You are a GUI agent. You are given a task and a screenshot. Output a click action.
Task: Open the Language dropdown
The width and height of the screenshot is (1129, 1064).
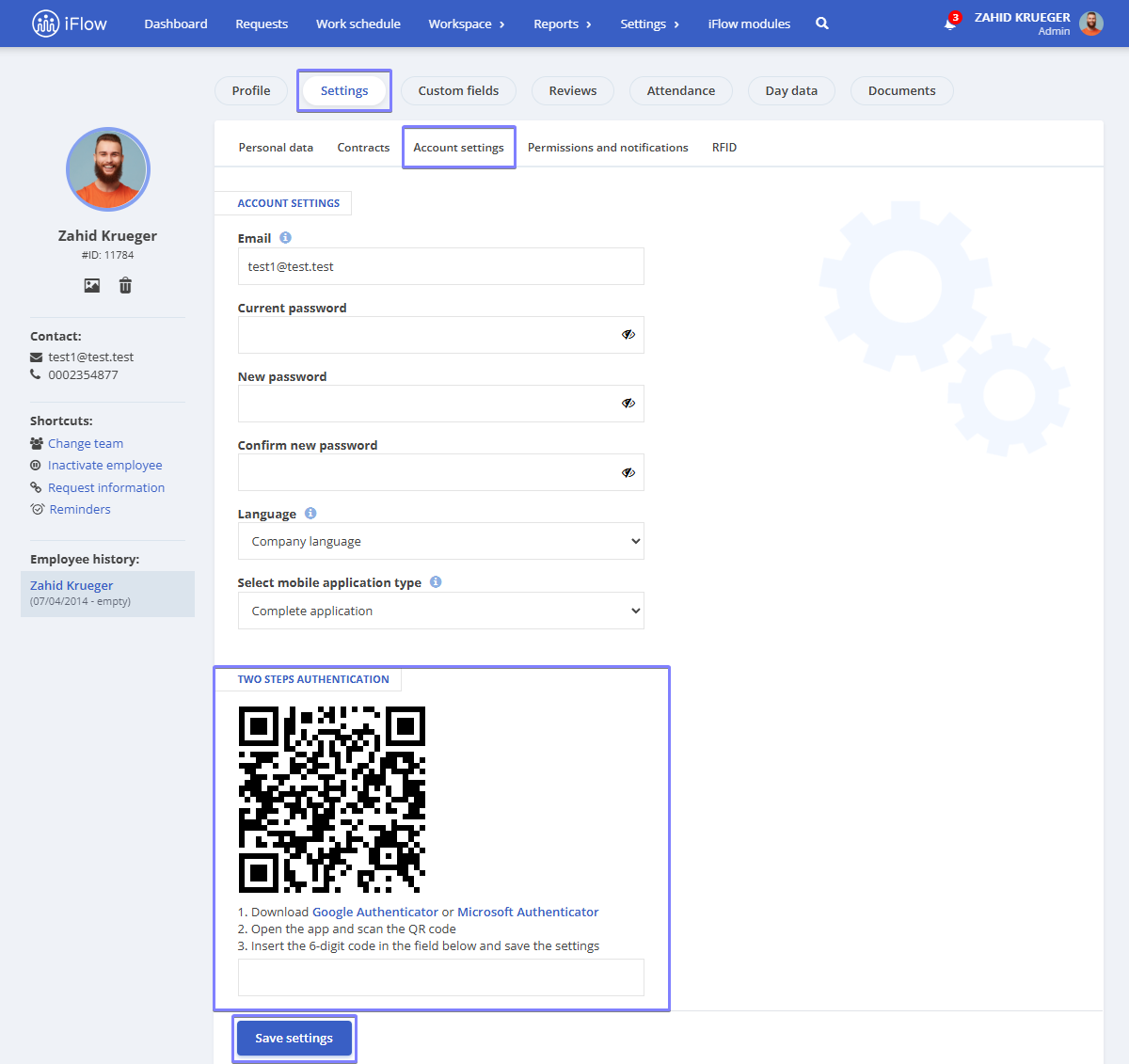click(441, 541)
